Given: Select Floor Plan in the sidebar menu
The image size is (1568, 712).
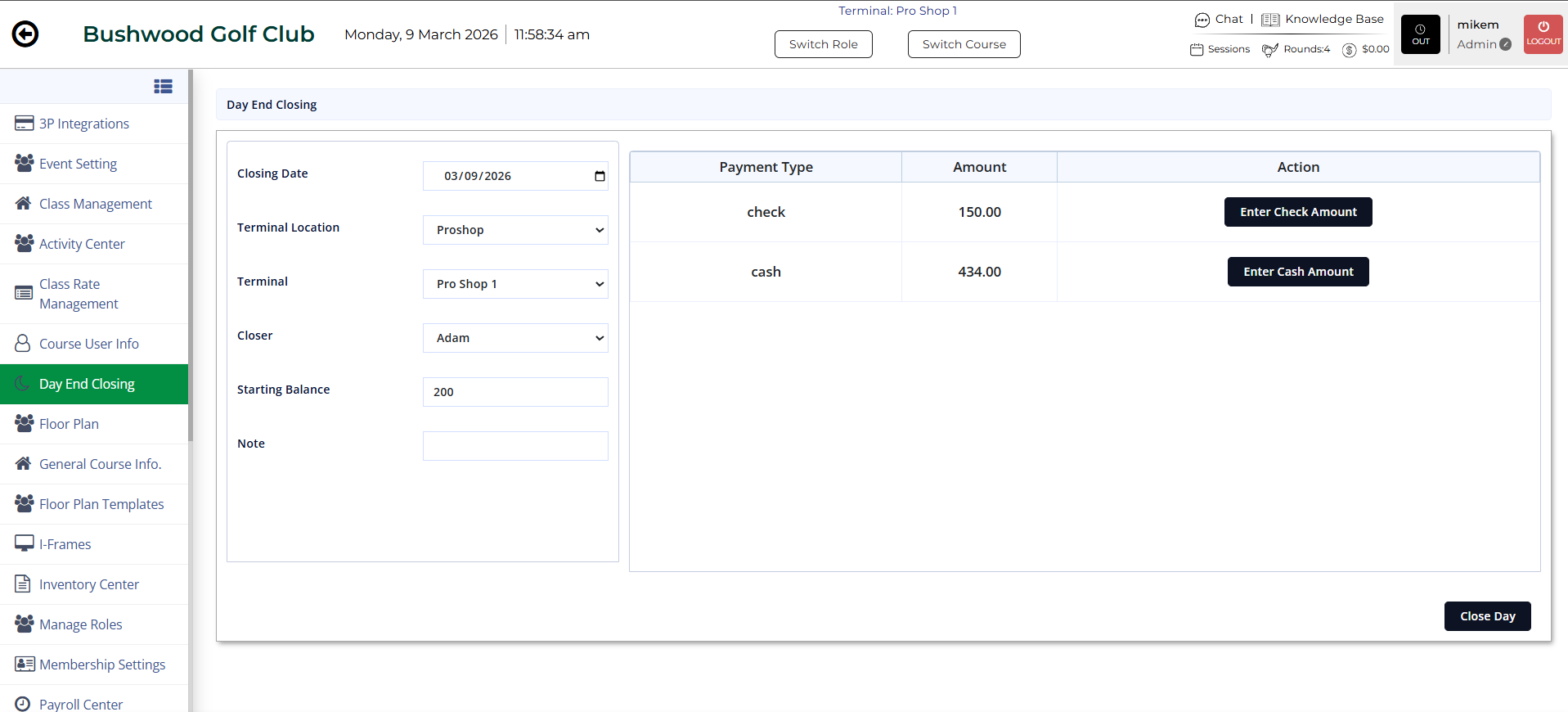Looking at the screenshot, I should (x=69, y=424).
